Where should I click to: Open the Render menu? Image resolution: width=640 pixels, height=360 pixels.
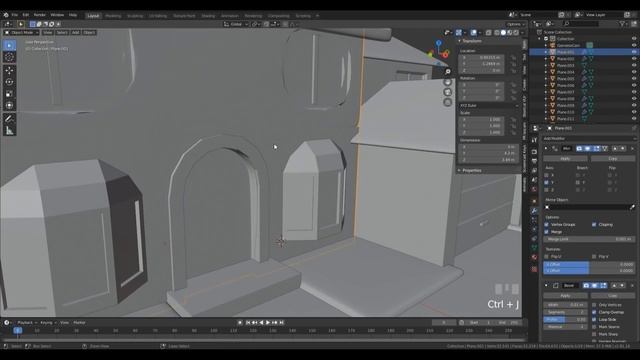pos(40,15)
